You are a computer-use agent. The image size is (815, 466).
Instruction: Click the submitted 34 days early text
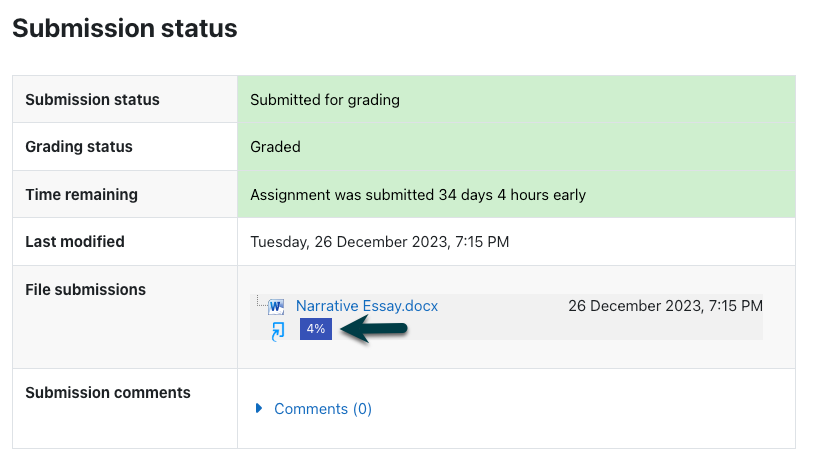pos(418,195)
